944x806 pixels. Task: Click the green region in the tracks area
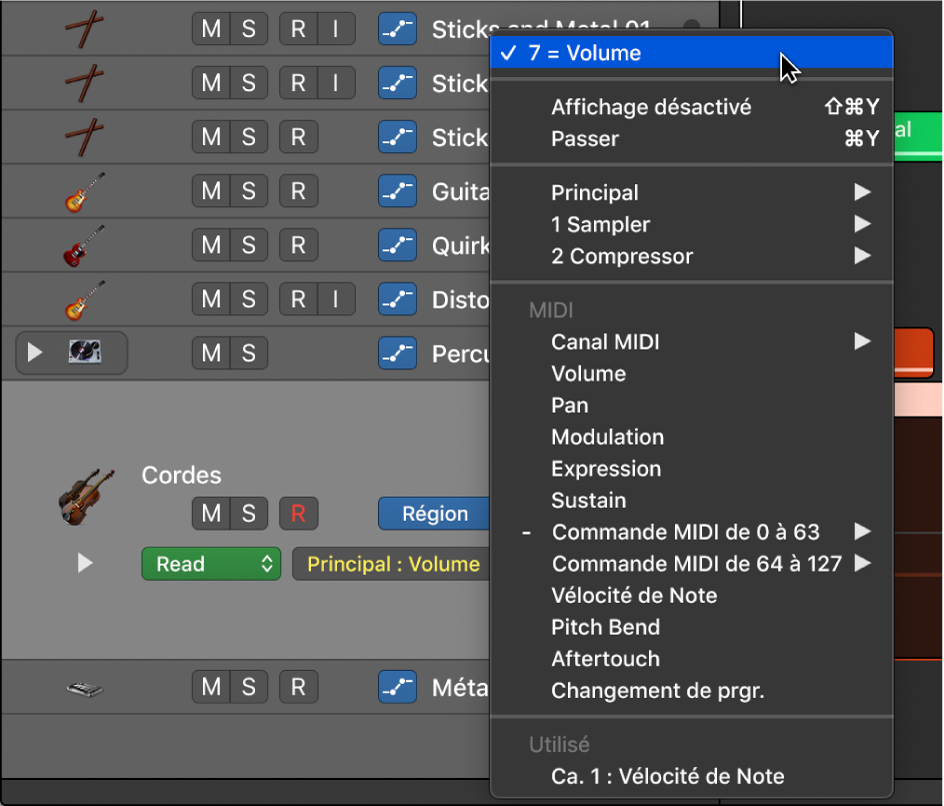tap(919, 135)
